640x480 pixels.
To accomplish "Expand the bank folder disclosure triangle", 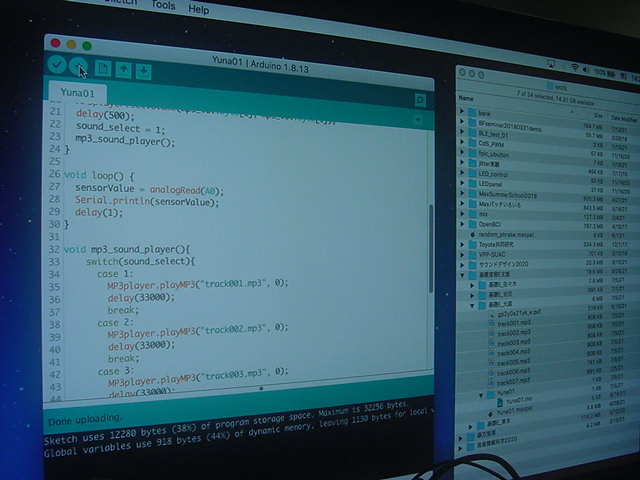I will [462, 111].
